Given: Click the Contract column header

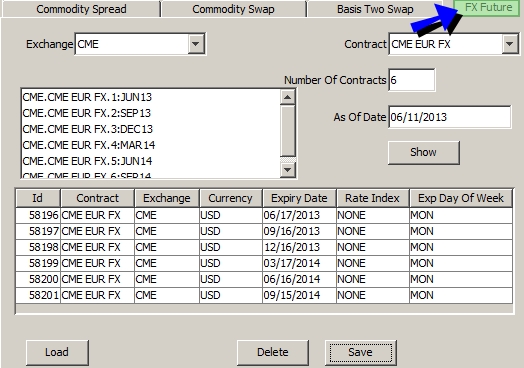Looking at the screenshot, I should pos(98,198).
